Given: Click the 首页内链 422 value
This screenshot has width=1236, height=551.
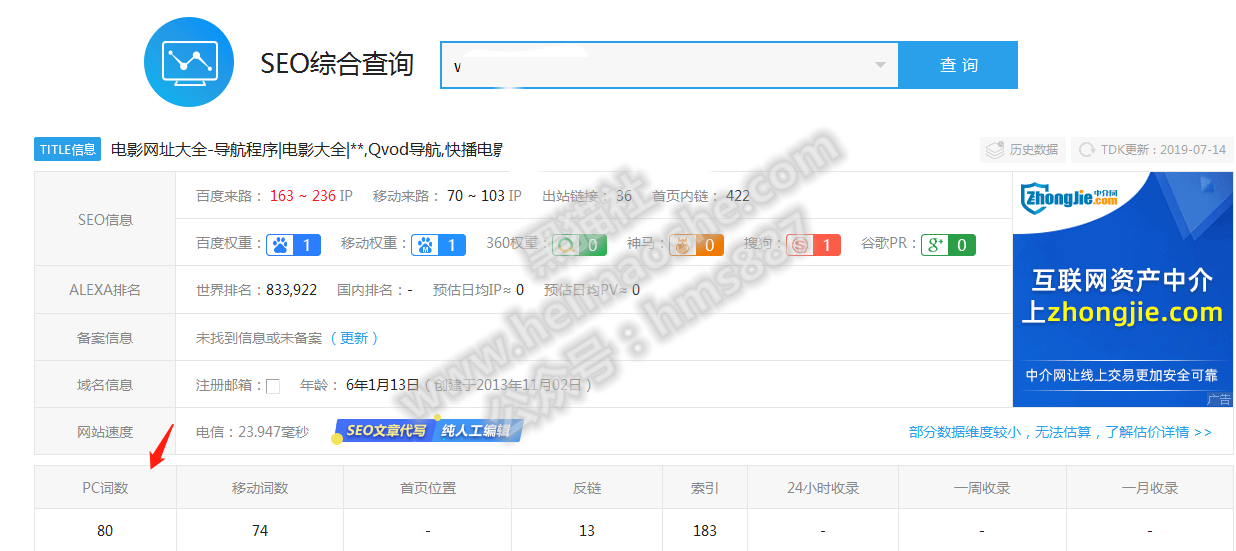Looking at the screenshot, I should coord(738,196).
